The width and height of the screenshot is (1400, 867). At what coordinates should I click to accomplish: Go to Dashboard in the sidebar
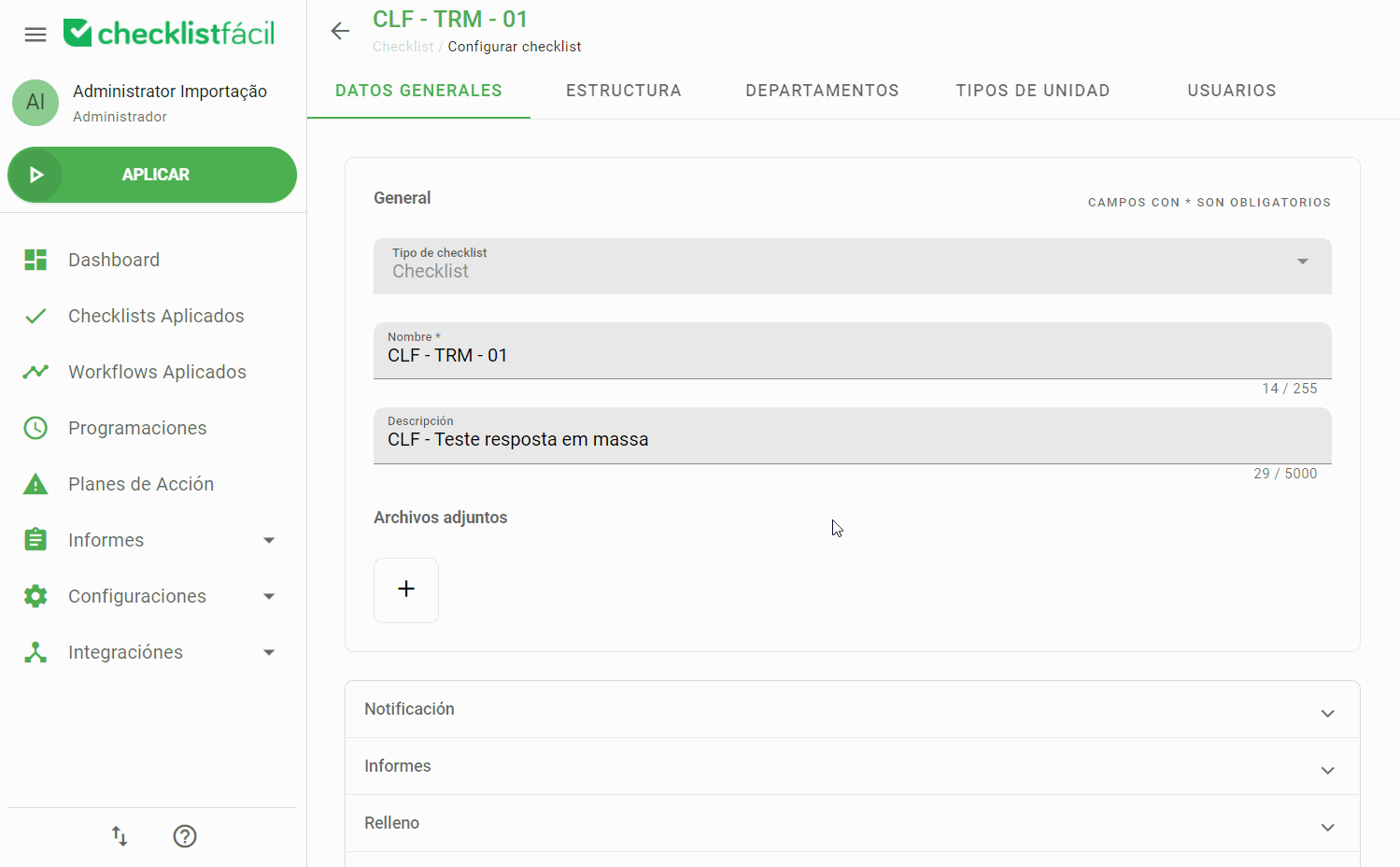(x=114, y=260)
